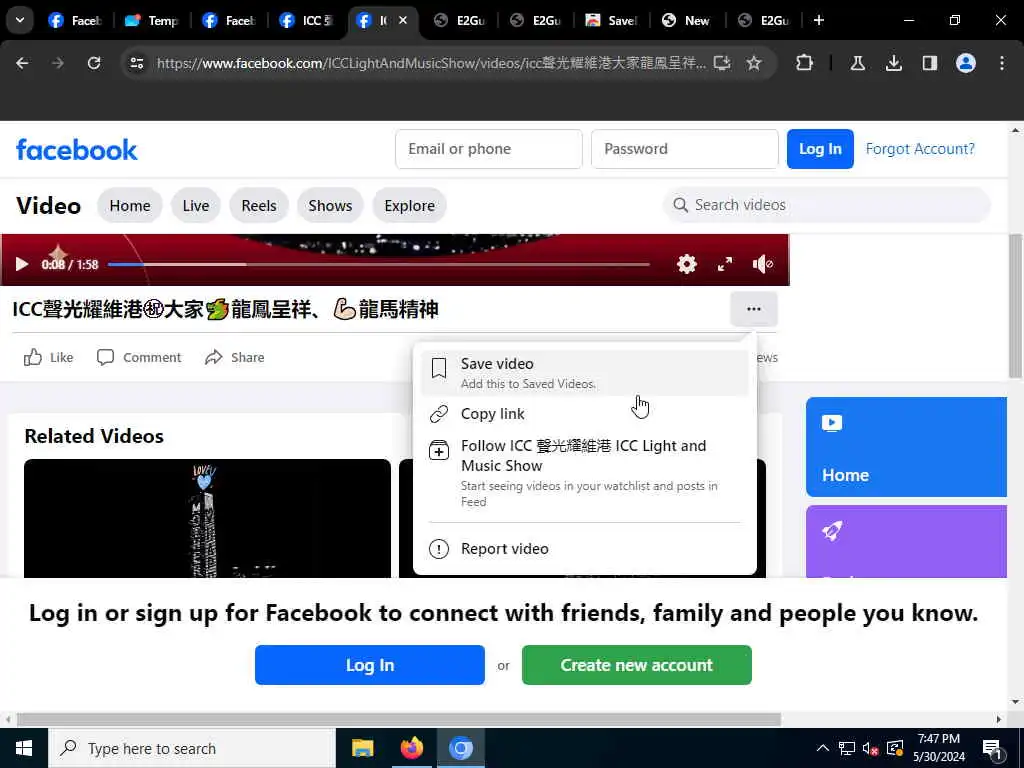Viewport: 1024px width, 768px height.
Task: Click the large blue Log In button
Action: click(x=370, y=665)
